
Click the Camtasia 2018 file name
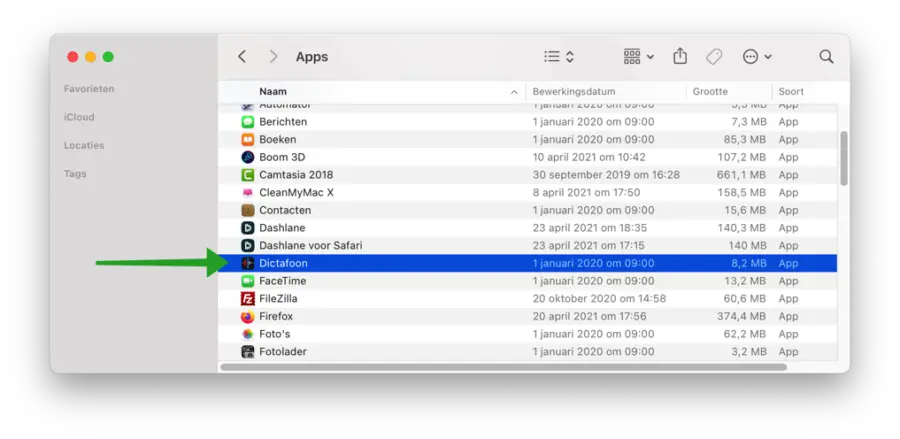(x=296, y=175)
